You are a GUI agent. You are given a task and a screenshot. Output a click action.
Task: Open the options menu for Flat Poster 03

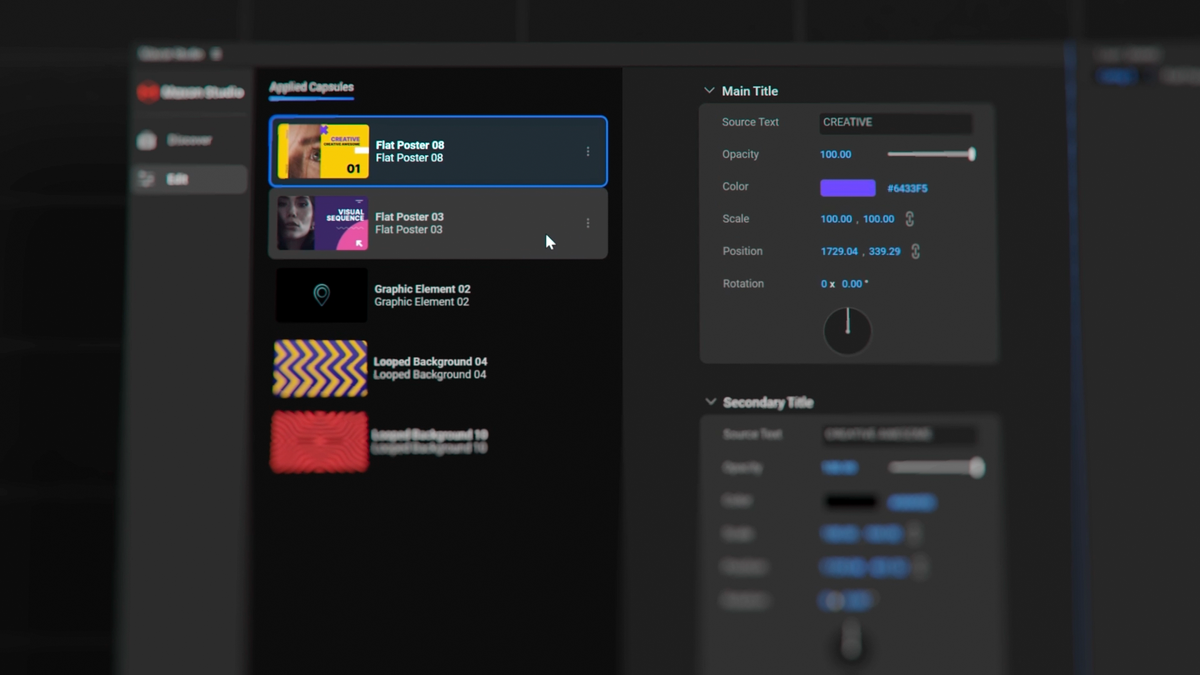click(588, 223)
